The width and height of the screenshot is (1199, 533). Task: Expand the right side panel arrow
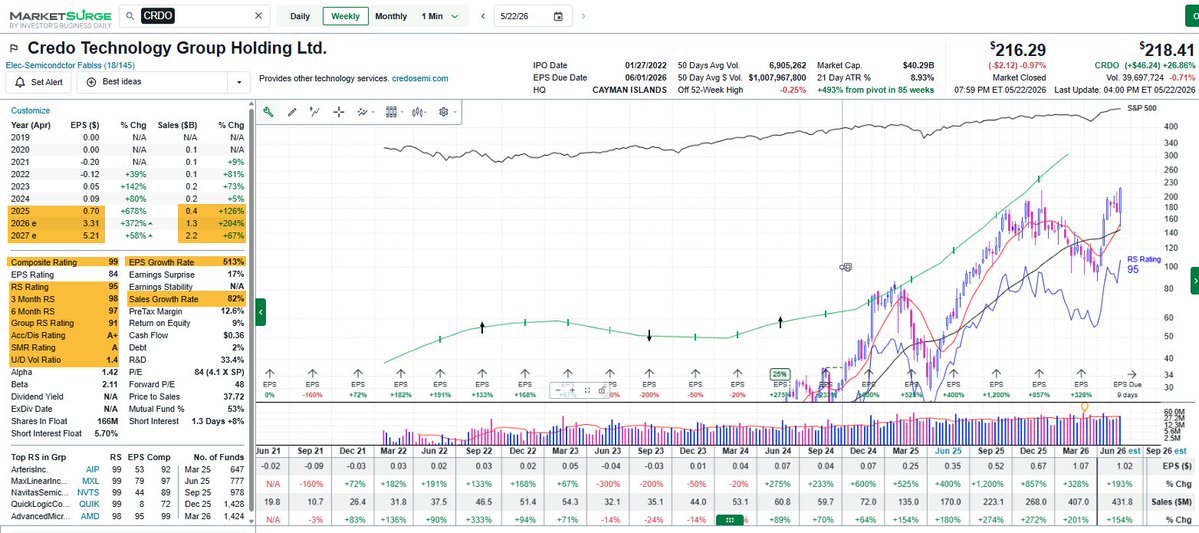point(1194,282)
